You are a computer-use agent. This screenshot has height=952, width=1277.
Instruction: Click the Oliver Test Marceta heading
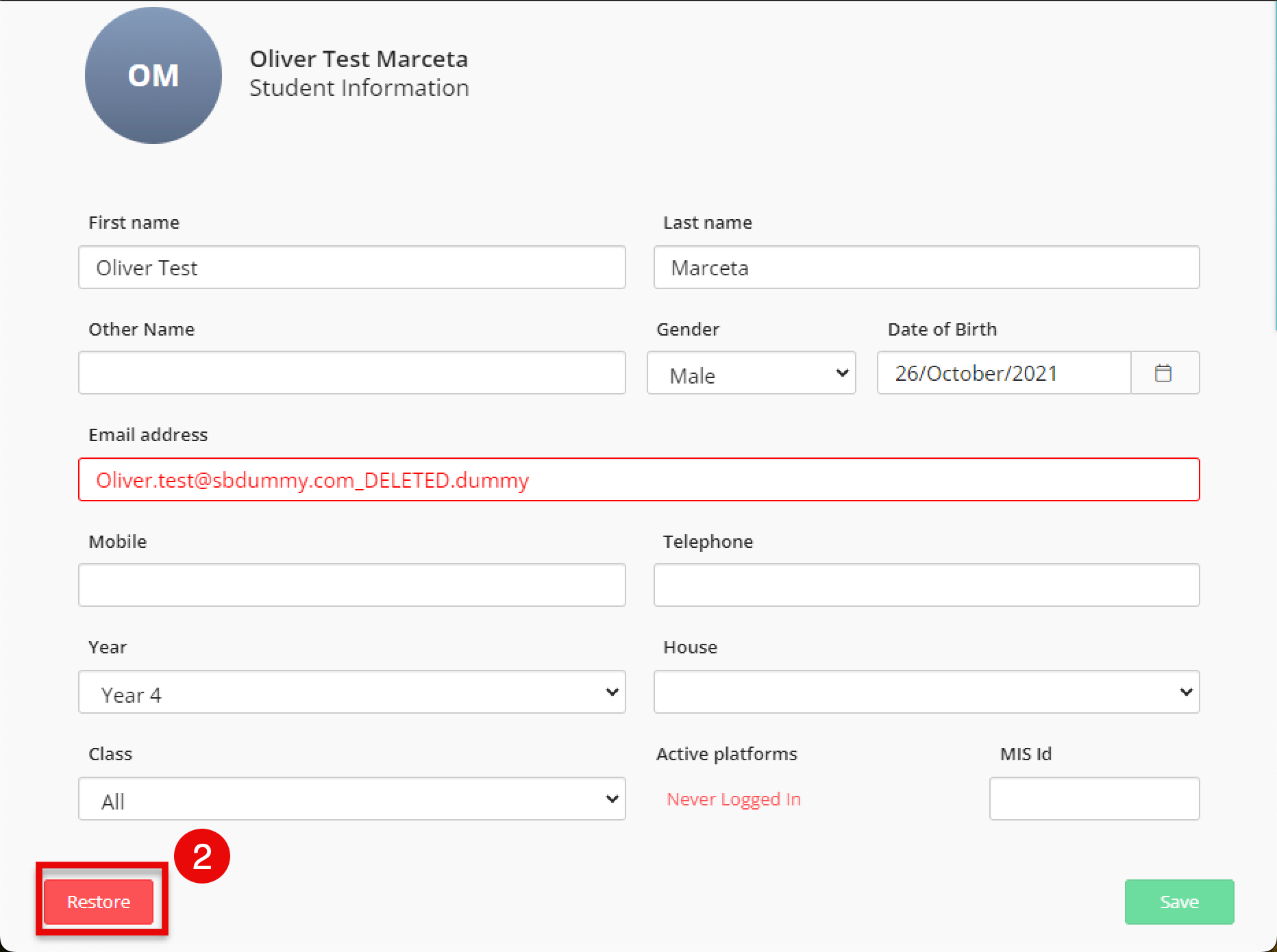358,59
